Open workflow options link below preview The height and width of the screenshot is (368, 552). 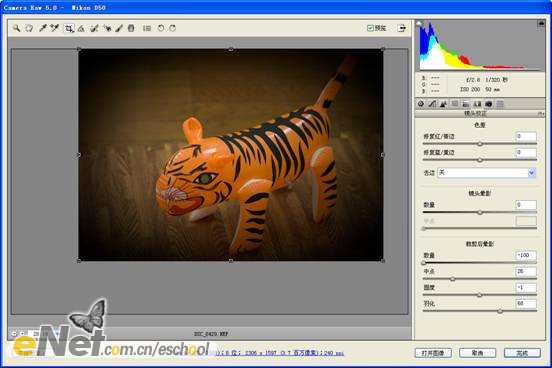(x=280, y=353)
